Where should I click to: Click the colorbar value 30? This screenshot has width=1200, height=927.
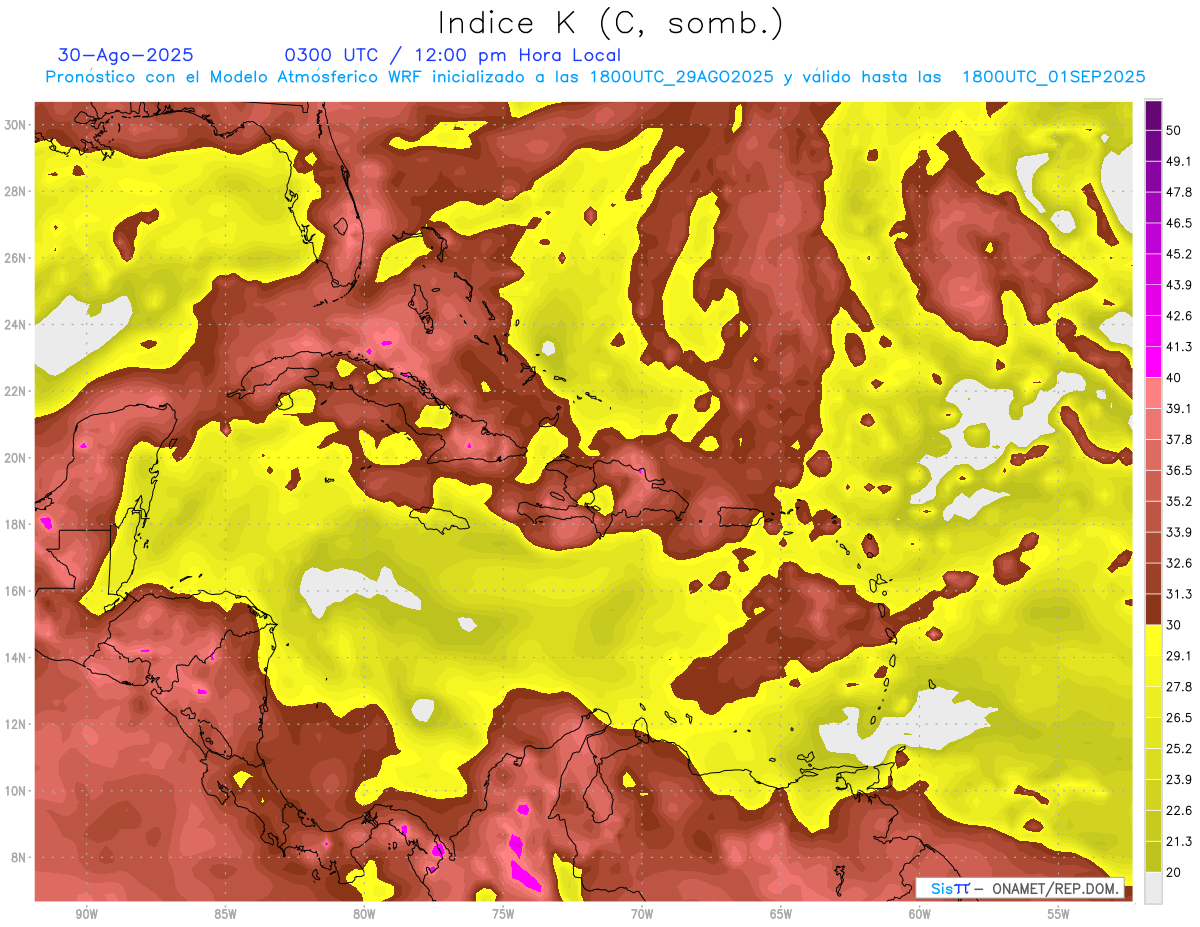[x=1172, y=625]
